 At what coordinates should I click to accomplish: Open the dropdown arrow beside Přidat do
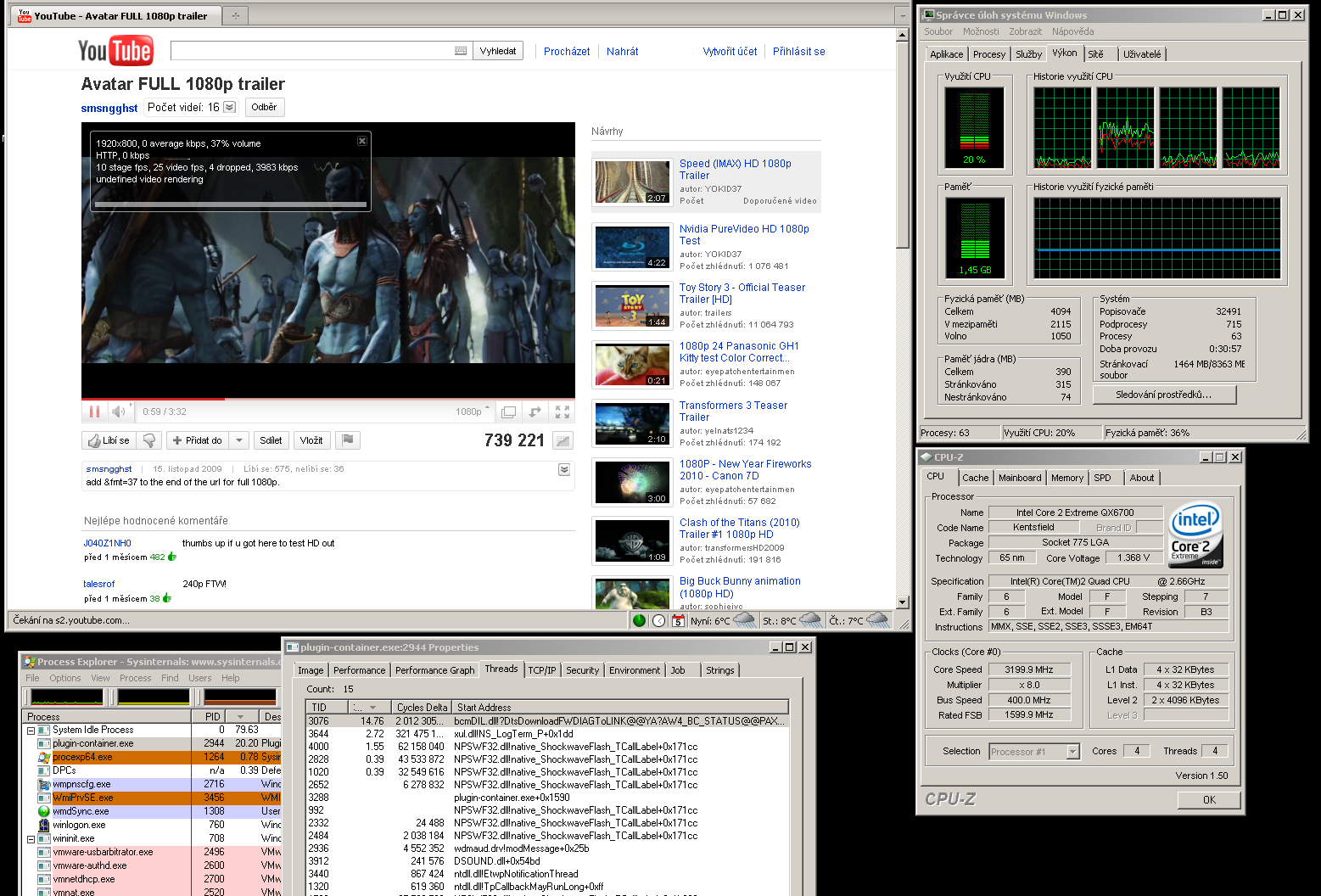pyautogui.click(x=239, y=440)
